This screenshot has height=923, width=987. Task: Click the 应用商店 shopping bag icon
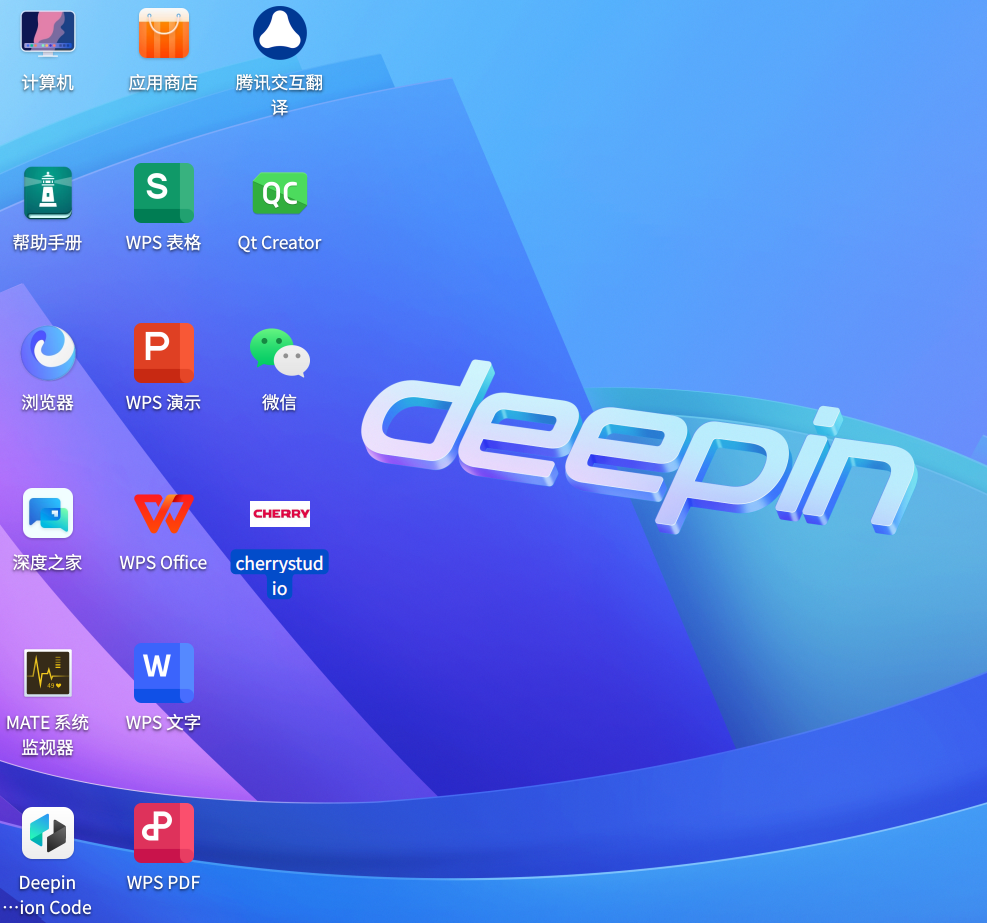coord(164,33)
